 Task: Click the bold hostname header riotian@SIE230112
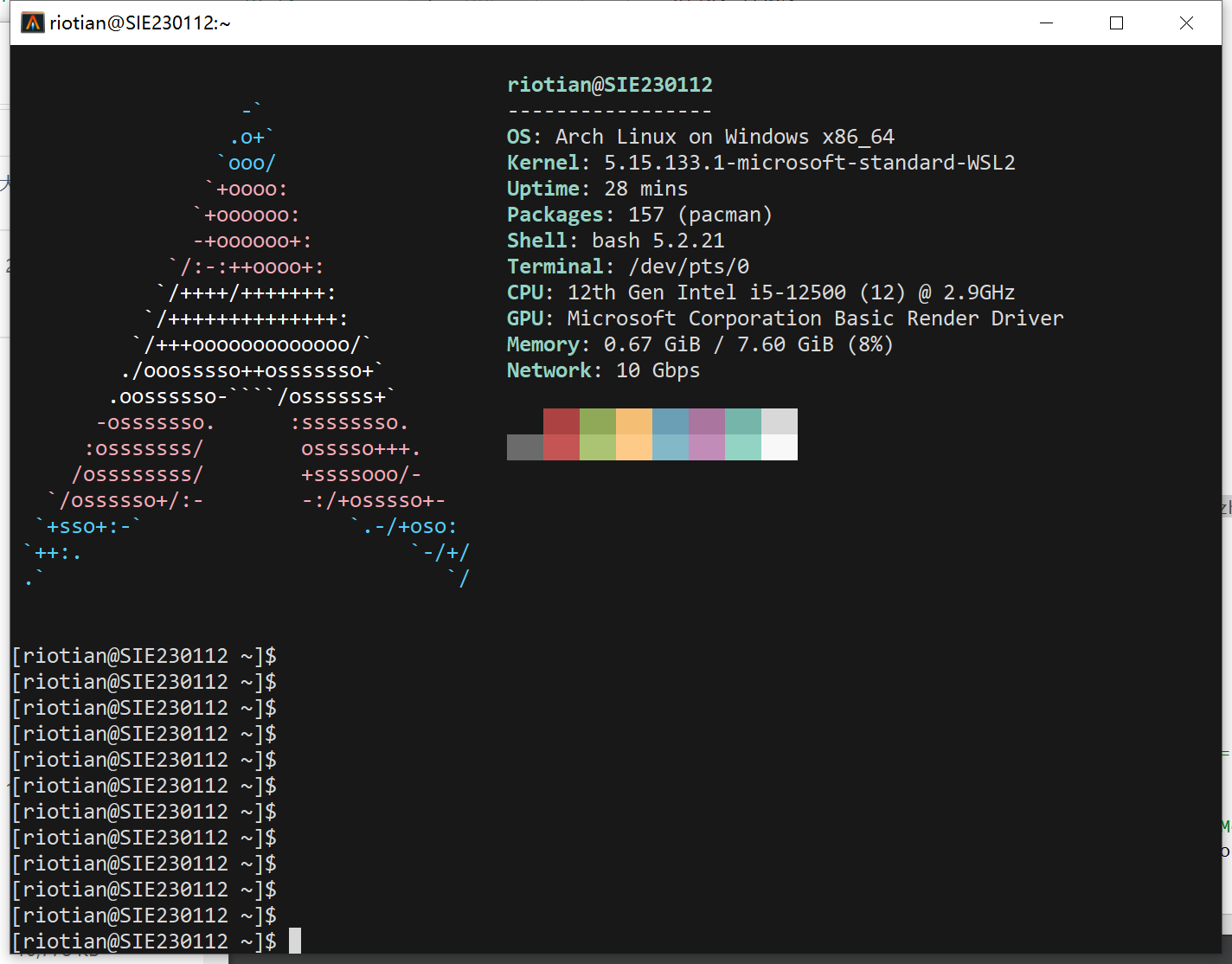coord(609,84)
